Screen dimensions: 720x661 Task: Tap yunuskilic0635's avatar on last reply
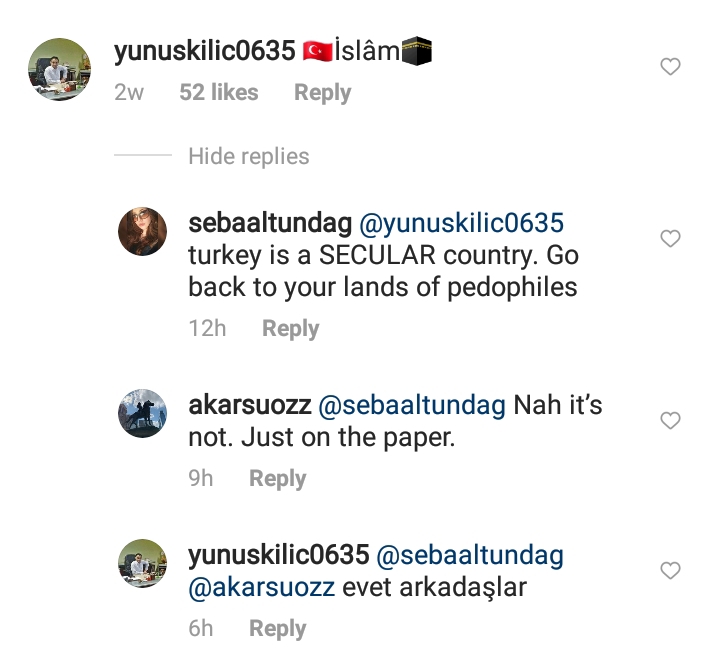(x=143, y=563)
